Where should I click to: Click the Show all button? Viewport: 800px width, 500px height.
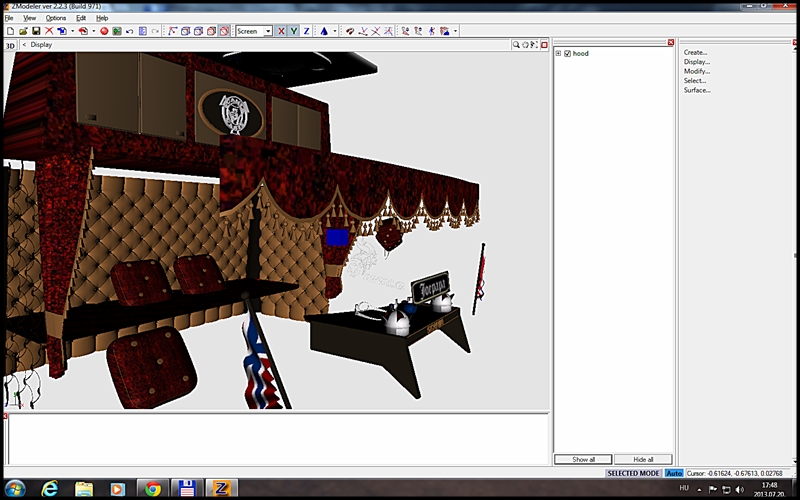(x=583, y=459)
